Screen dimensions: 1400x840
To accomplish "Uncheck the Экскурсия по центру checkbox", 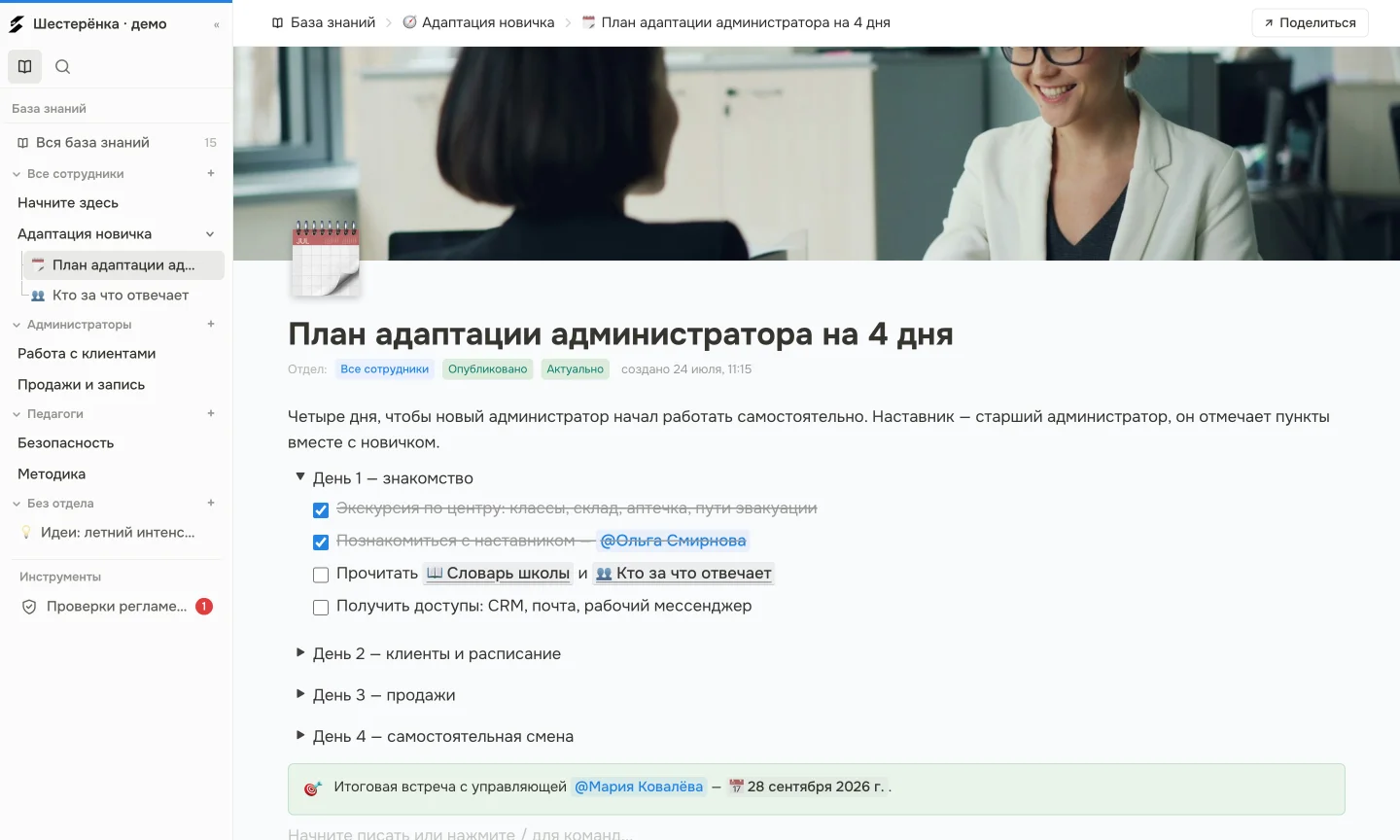I will coord(321,509).
